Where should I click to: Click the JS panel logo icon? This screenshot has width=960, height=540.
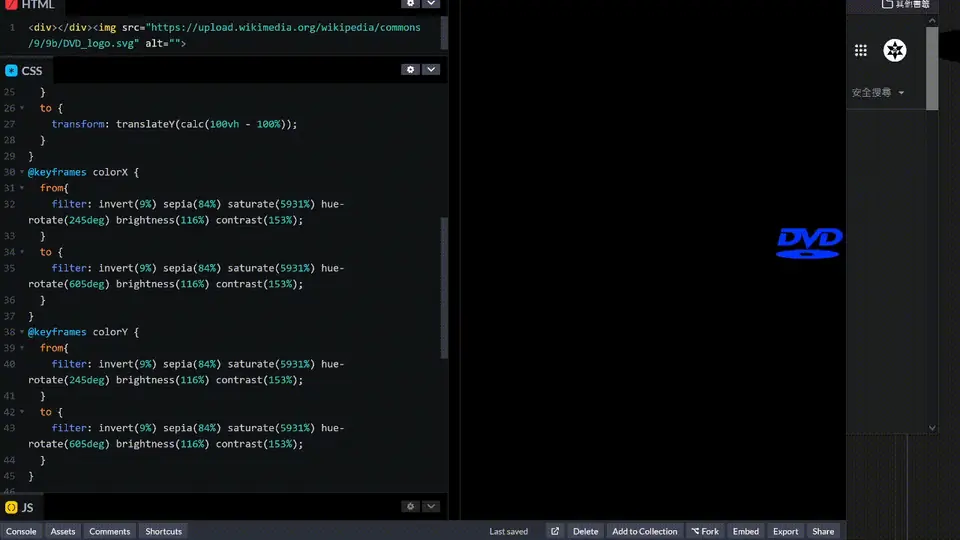point(11,507)
